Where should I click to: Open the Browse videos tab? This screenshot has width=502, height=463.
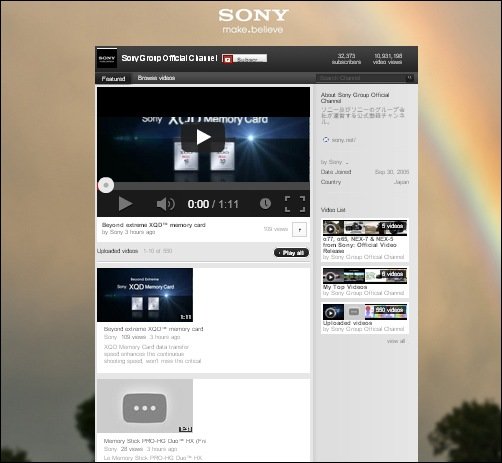pos(156,78)
